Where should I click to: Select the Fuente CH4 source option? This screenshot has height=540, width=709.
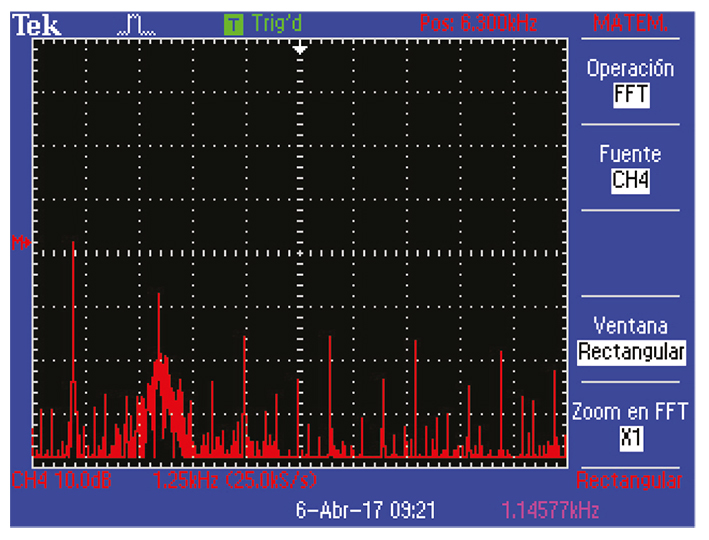[x=630, y=167]
